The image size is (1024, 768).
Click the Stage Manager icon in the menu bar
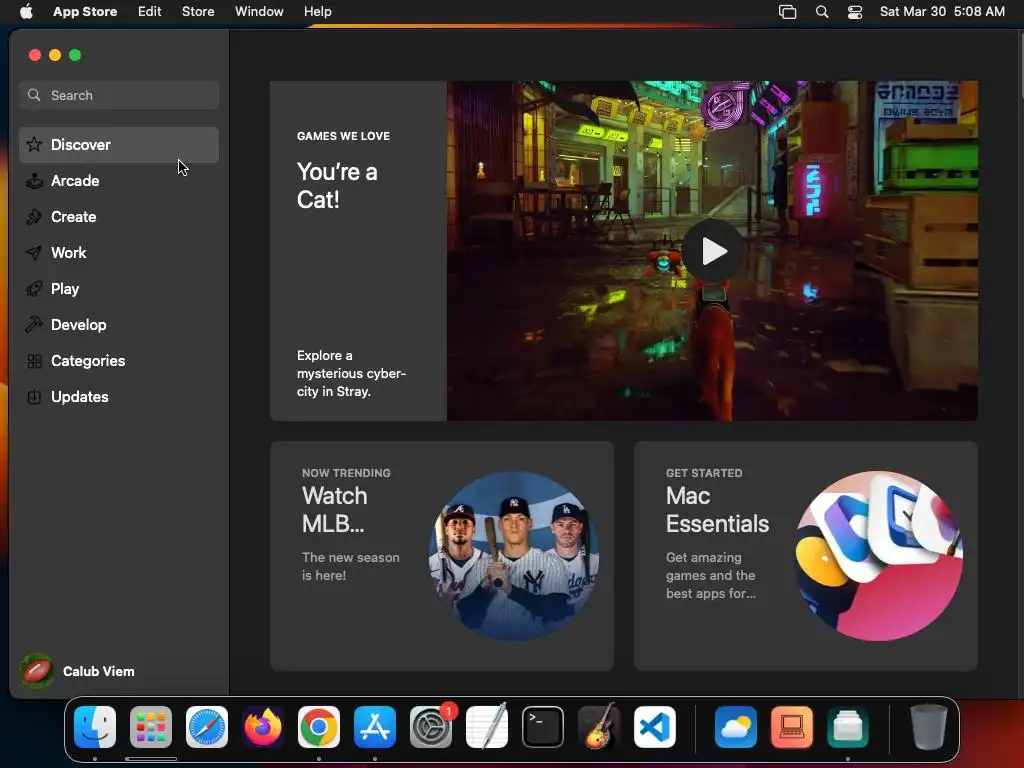click(788, 12)
